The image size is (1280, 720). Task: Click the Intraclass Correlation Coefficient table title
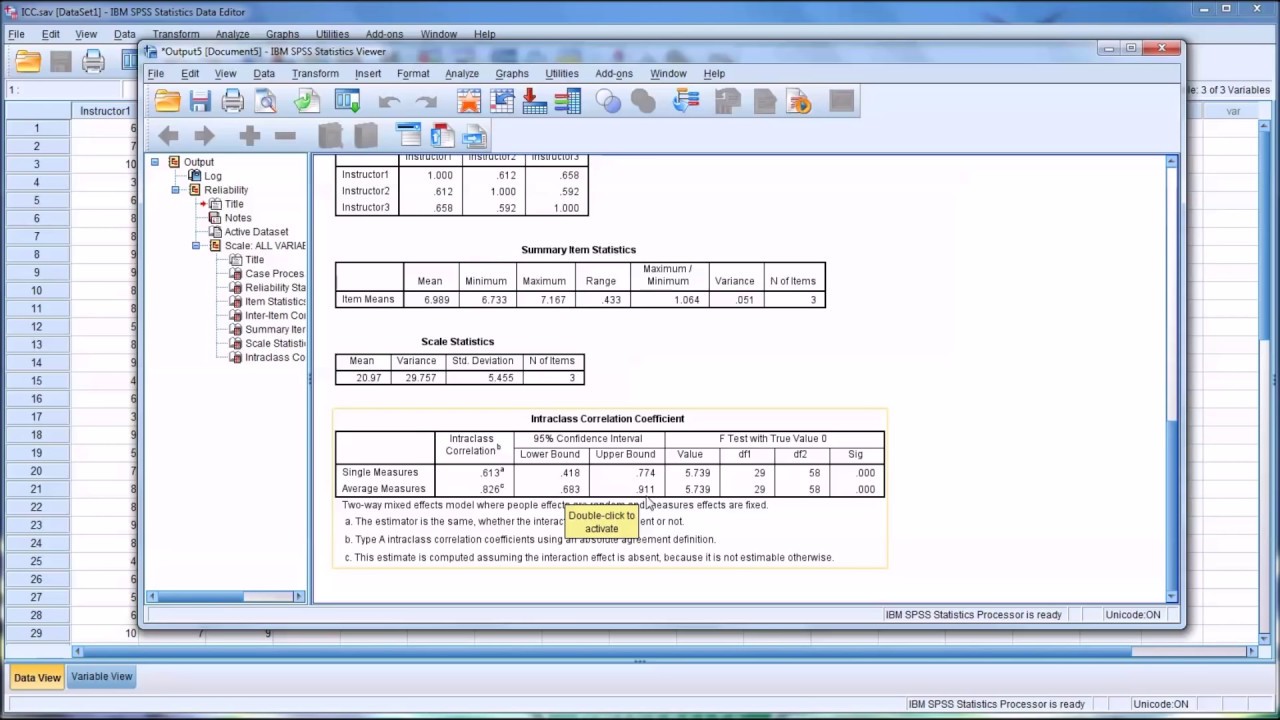point(608,419)
